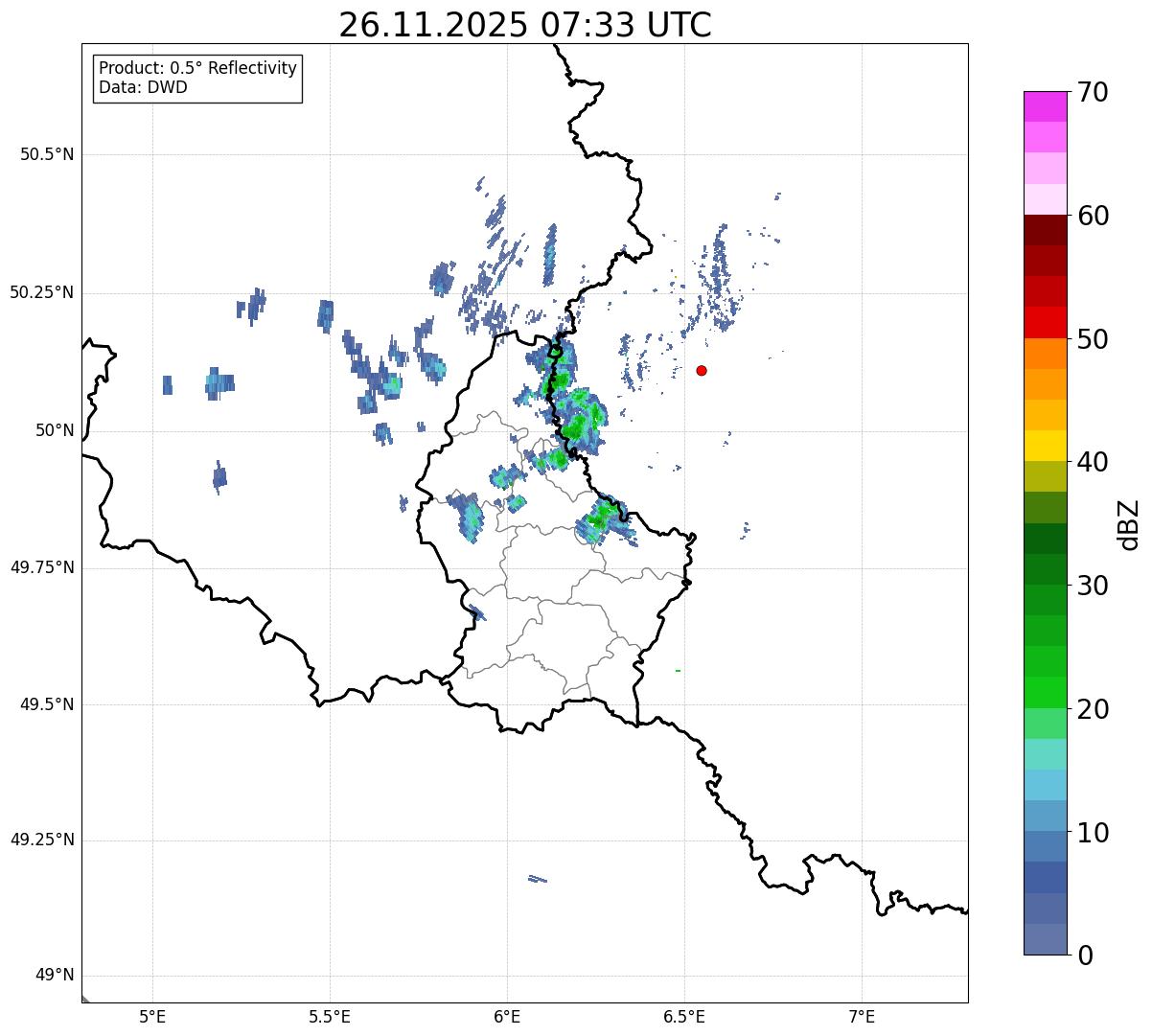Click the '49°N' latitude label

pos(55,976)
